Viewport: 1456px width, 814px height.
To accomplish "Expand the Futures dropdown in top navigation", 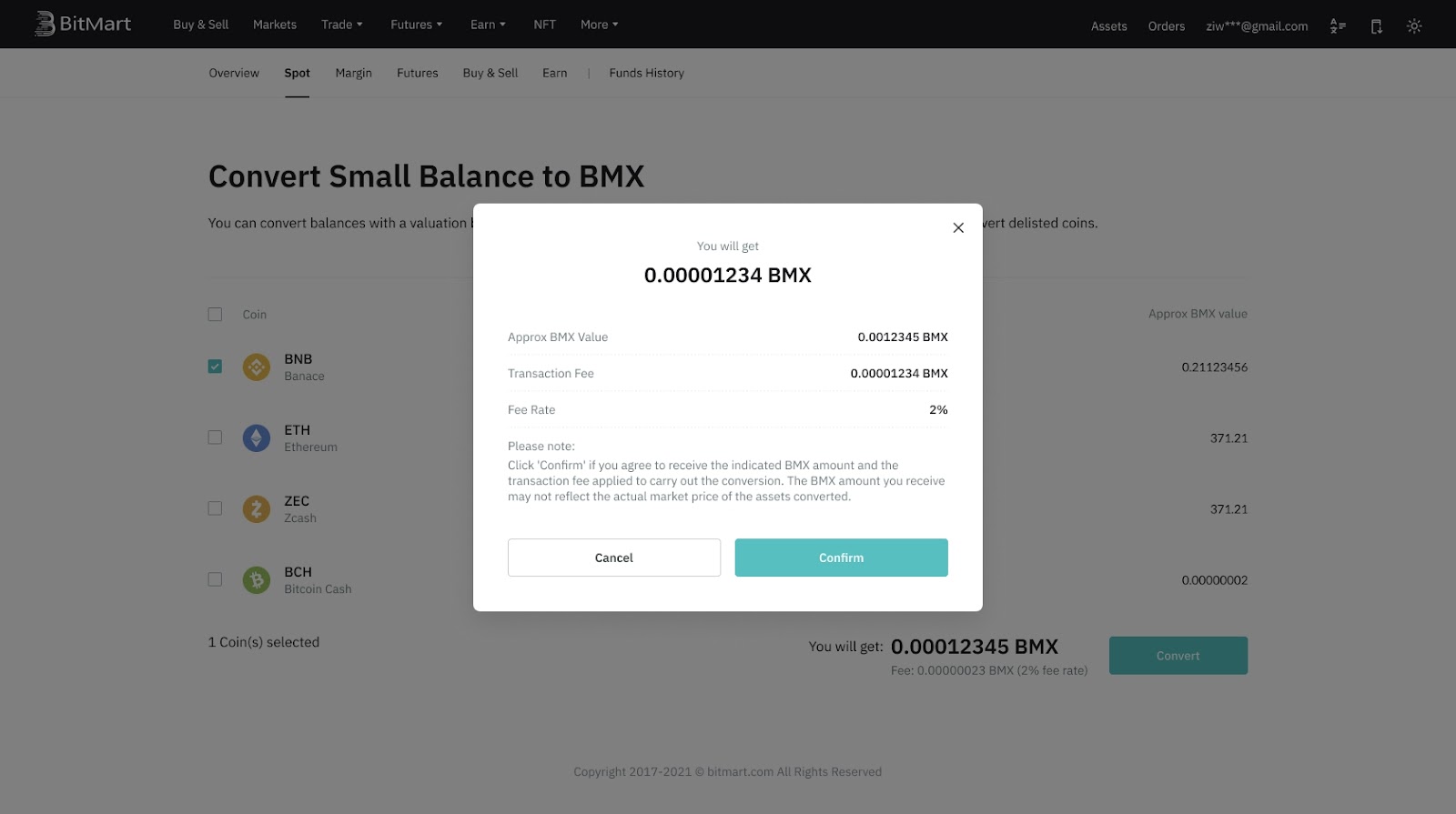I will [x=417, y=25].
